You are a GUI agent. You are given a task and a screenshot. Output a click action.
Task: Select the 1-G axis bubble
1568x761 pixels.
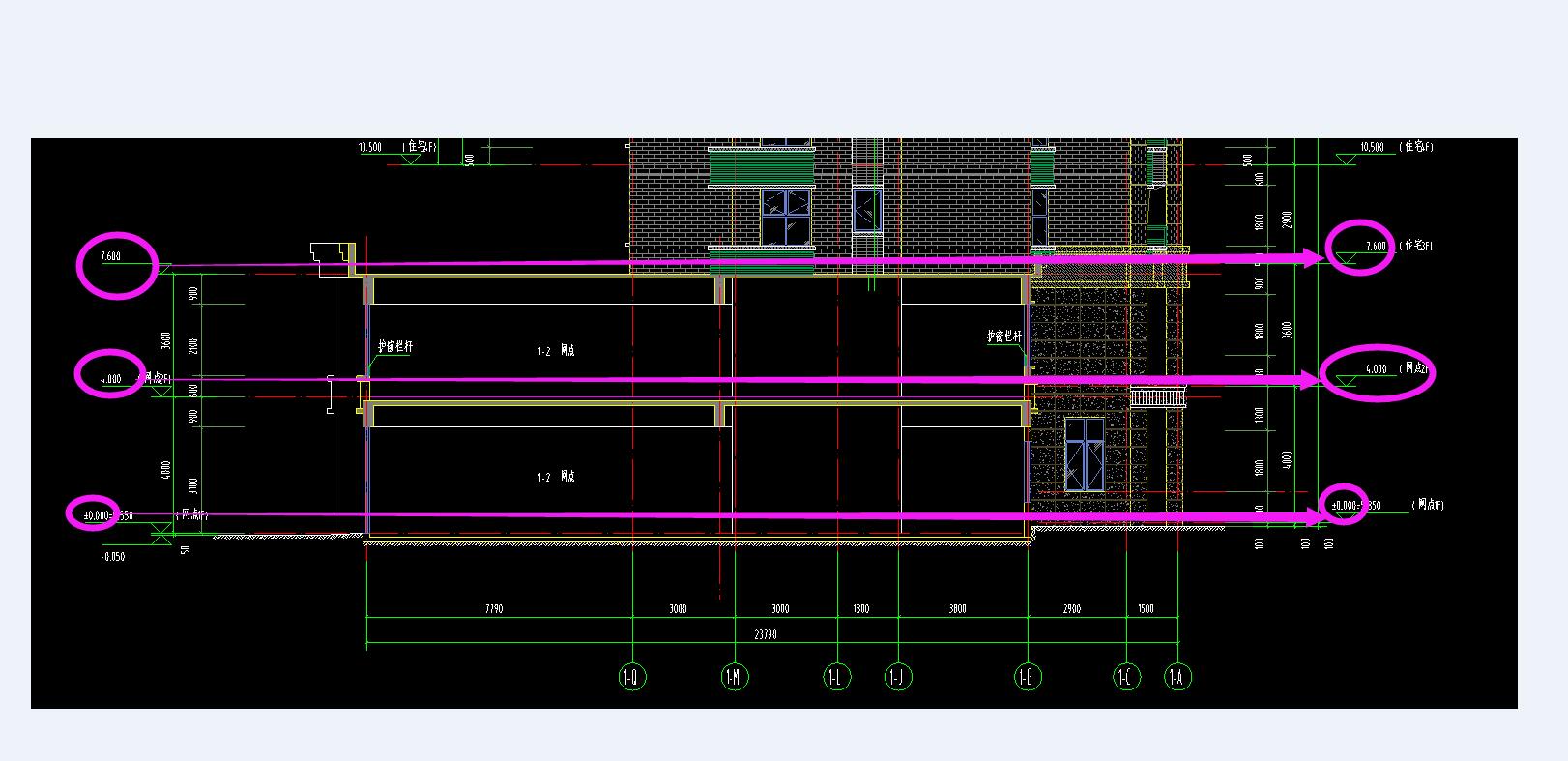coord(1028,677)
